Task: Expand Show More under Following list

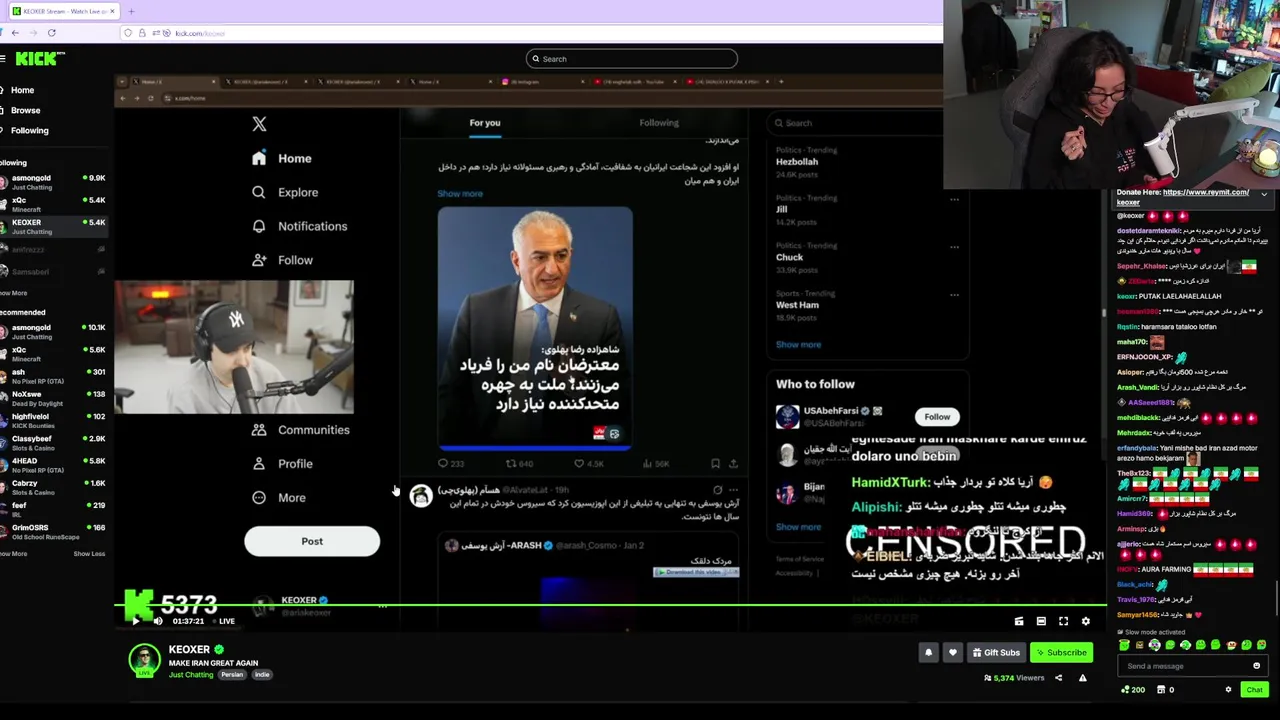Action: coord(14,293)
